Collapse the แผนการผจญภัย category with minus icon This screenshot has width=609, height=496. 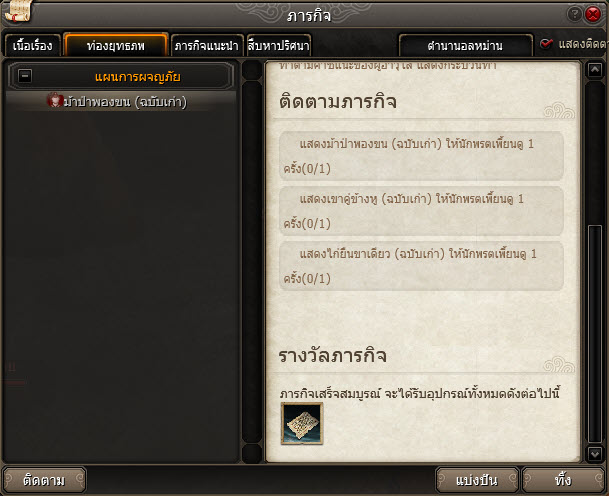coord(25,75)
